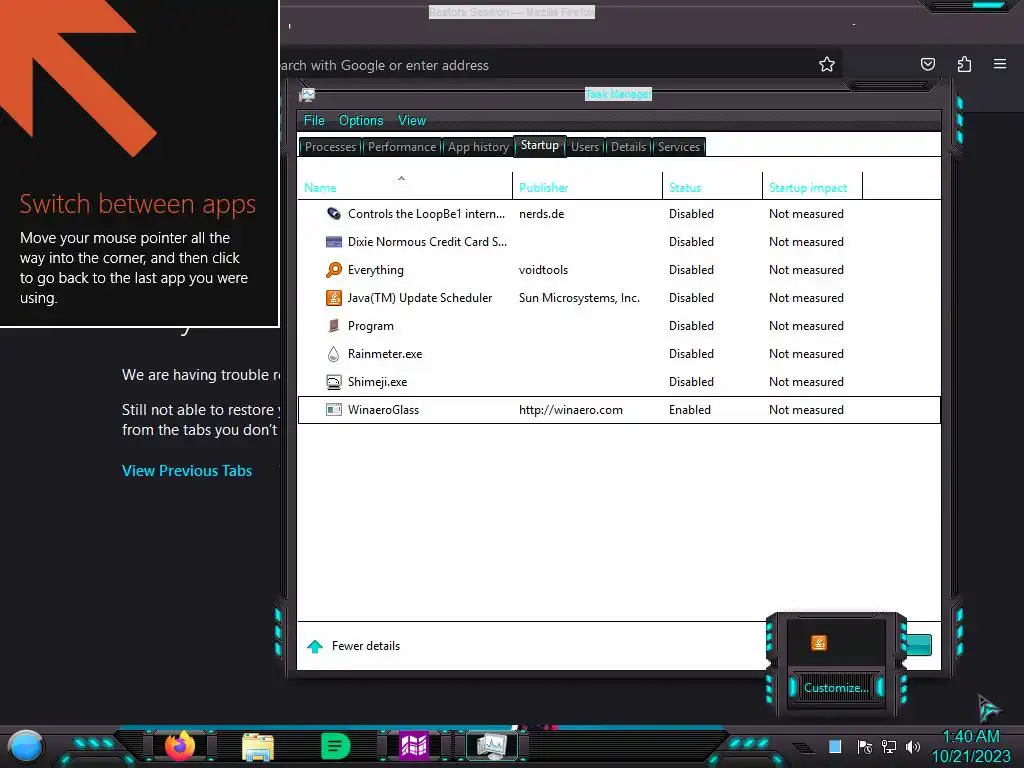1024x768 pixels.
Task: Click the nerds.de publisher cell
Action: [541, 214]
